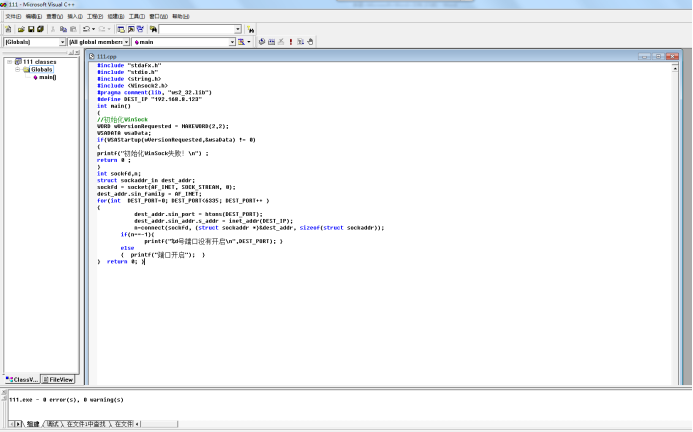Image resolution: width=693 pixels, height=432 pixels.
Task: Collapse the Globals folder node
Action: pyautogui.click(x=17, y=70)
